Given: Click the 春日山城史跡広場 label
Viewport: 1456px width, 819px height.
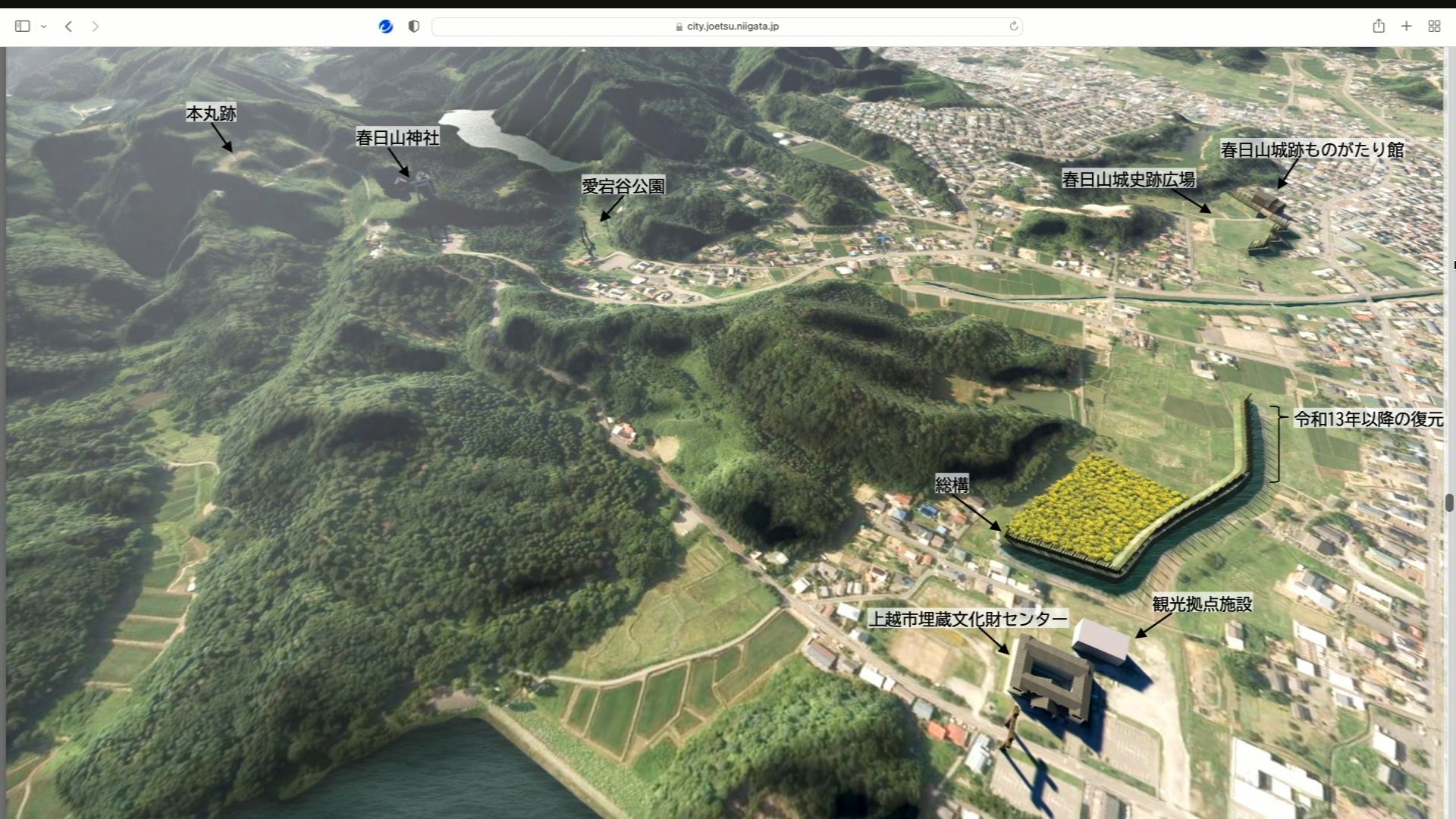Looking at the screenshot, I should [1128, 180].
